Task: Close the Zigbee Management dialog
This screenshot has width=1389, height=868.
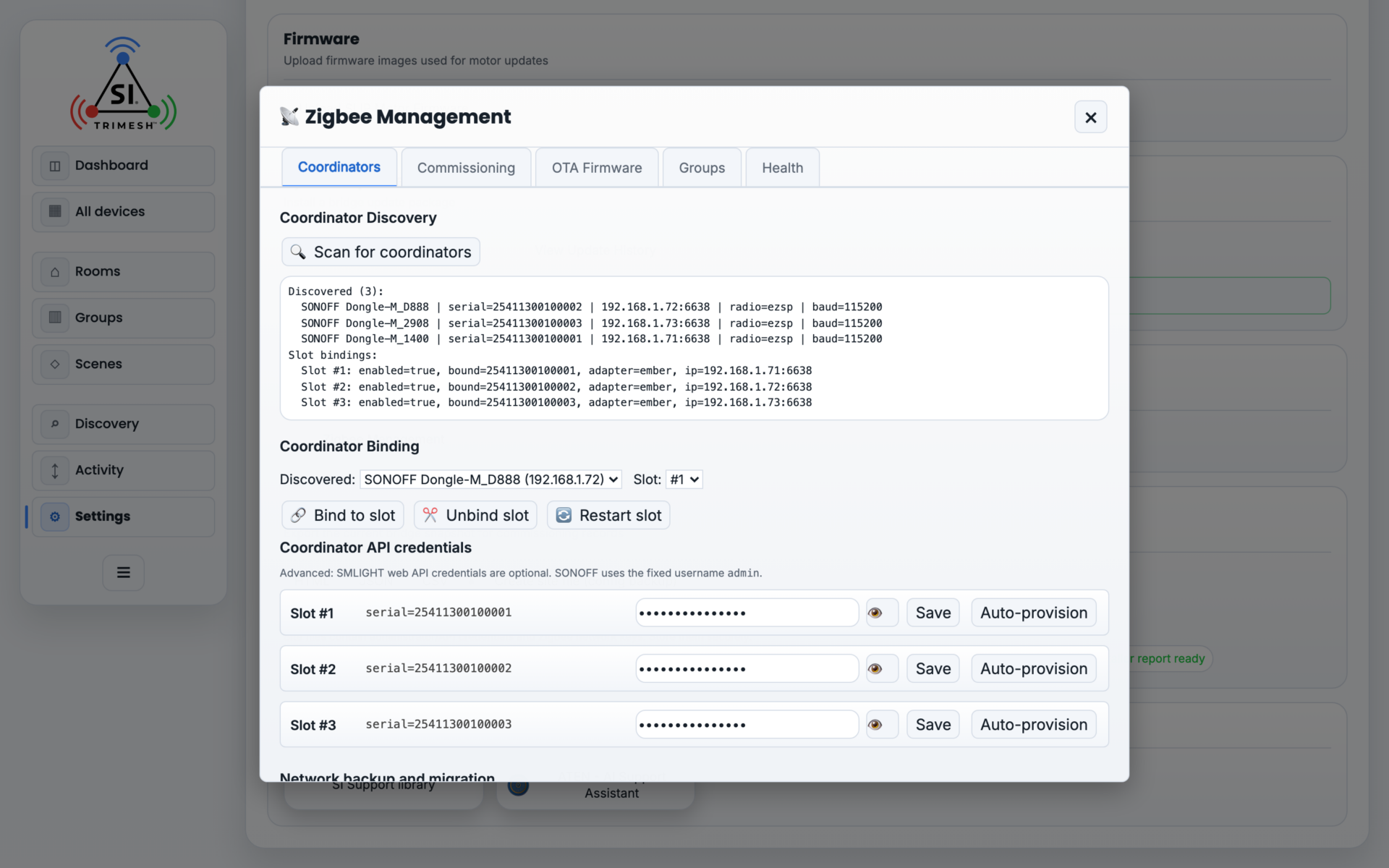Action: tap(1091, 117)
